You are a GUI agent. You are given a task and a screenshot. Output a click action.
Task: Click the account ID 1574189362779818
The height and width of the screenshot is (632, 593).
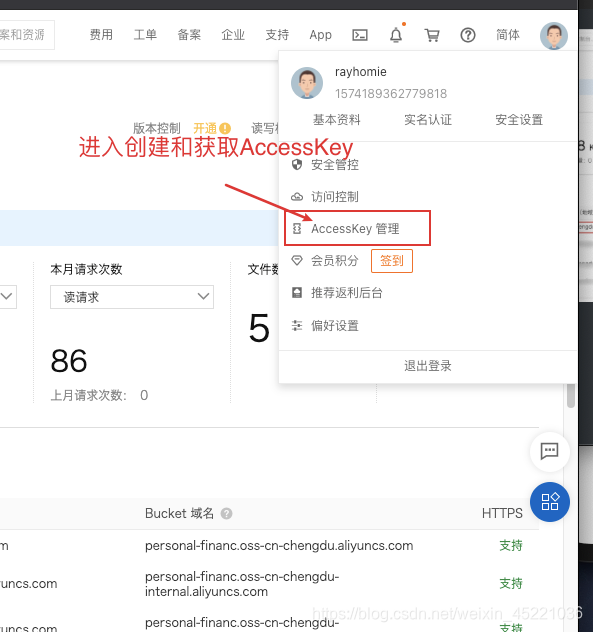(x=391, y=94)
